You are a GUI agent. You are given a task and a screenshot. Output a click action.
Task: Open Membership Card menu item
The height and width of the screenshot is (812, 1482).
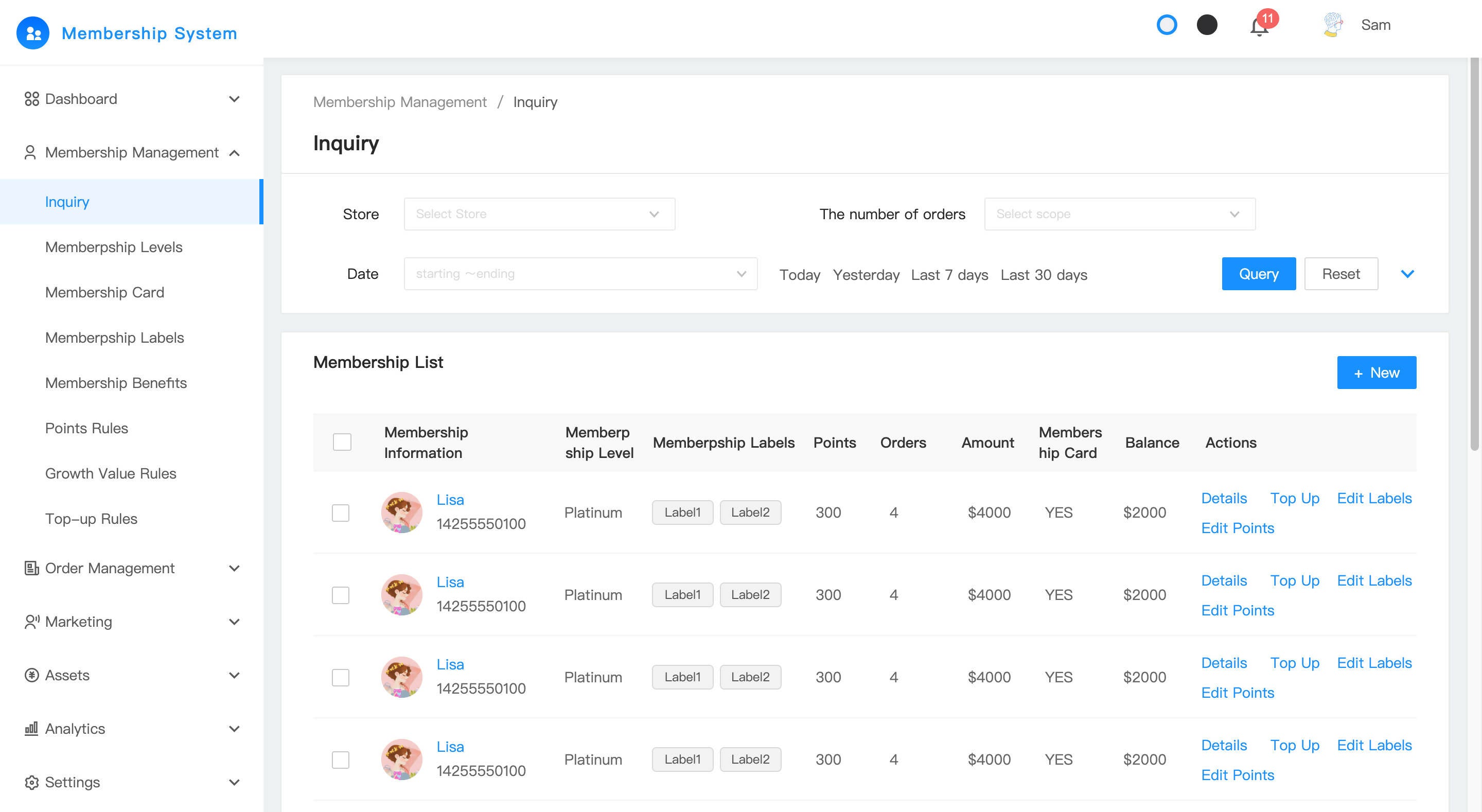pos(104,292)
